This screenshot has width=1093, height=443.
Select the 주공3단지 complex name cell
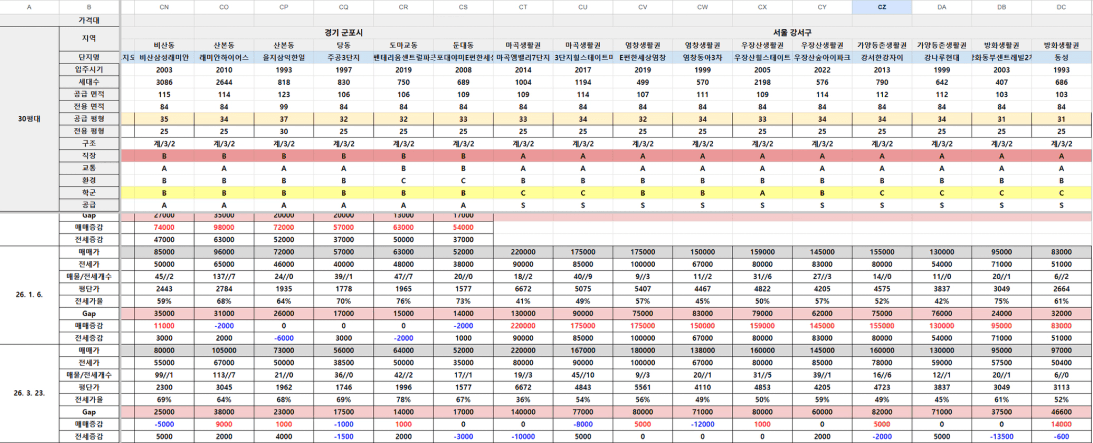(343, 58)
